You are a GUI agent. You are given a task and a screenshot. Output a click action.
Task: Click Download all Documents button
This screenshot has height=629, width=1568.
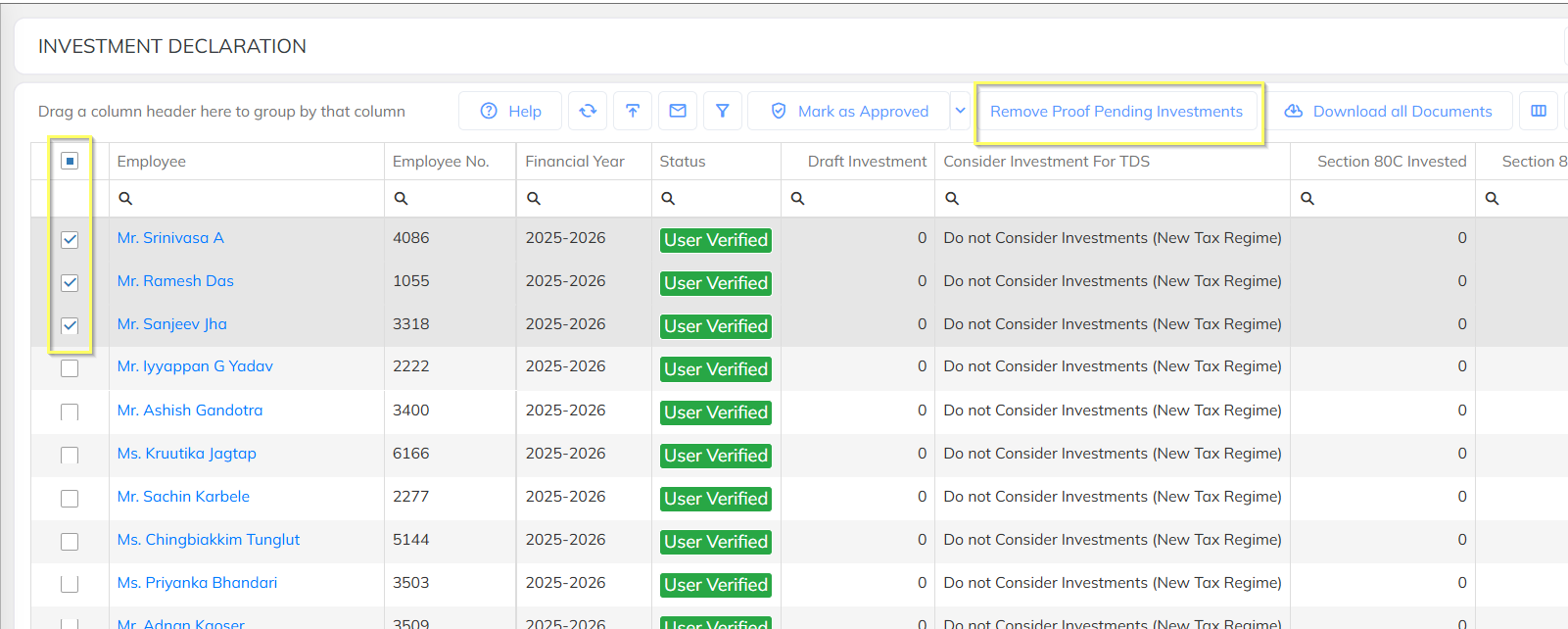pyautogui.click(x=1390, y=112)
